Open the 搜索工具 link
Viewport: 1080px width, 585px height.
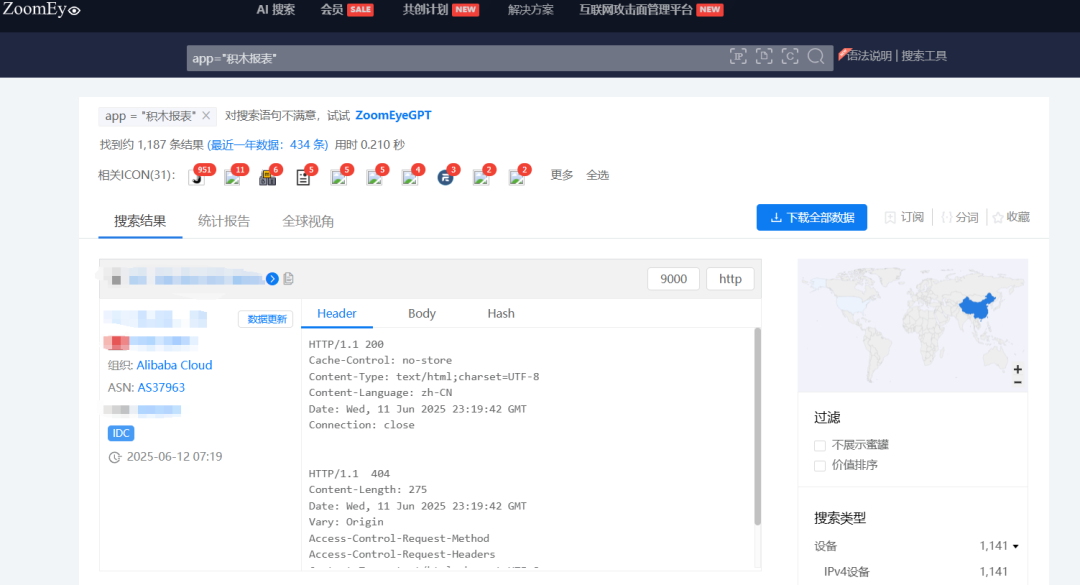point(924,56)
